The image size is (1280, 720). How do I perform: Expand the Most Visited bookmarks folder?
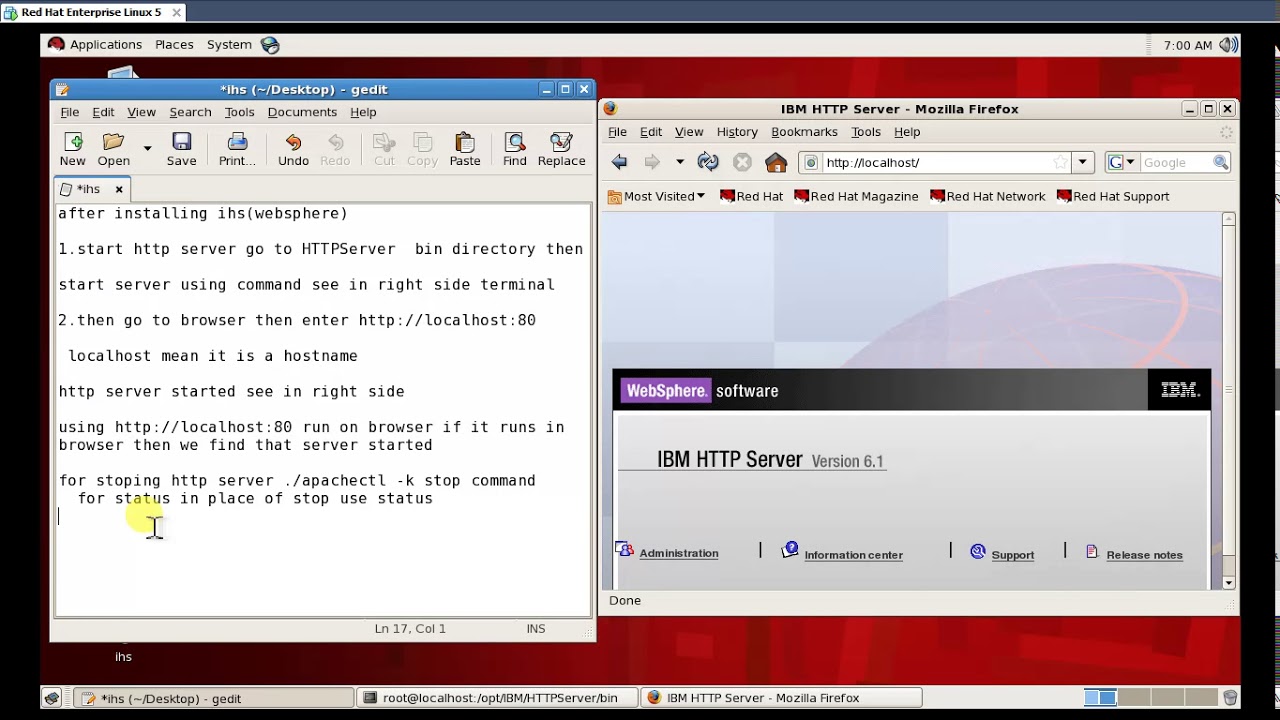click(656, 196)
